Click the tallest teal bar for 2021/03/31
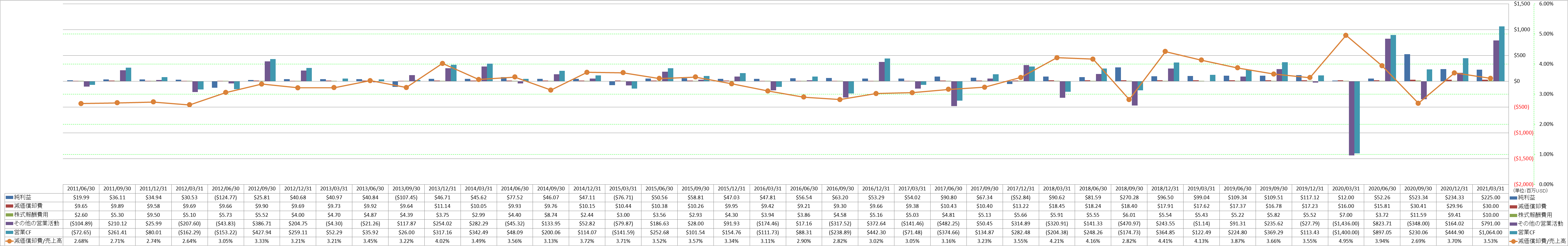1568x246 pixels. click(x=1502, y=53)
